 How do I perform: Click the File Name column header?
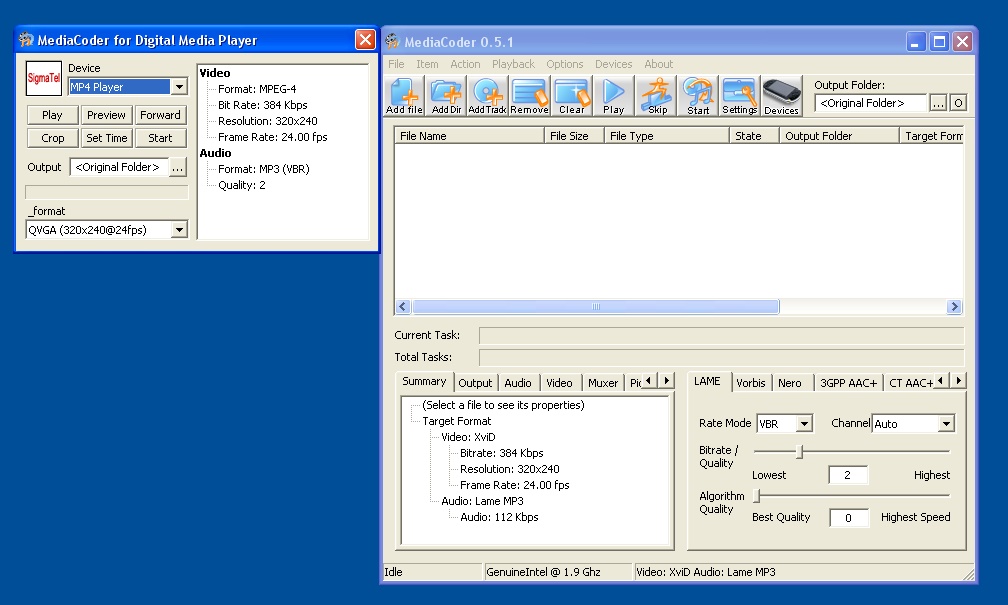pyautogui.click(x=469, y=136)
